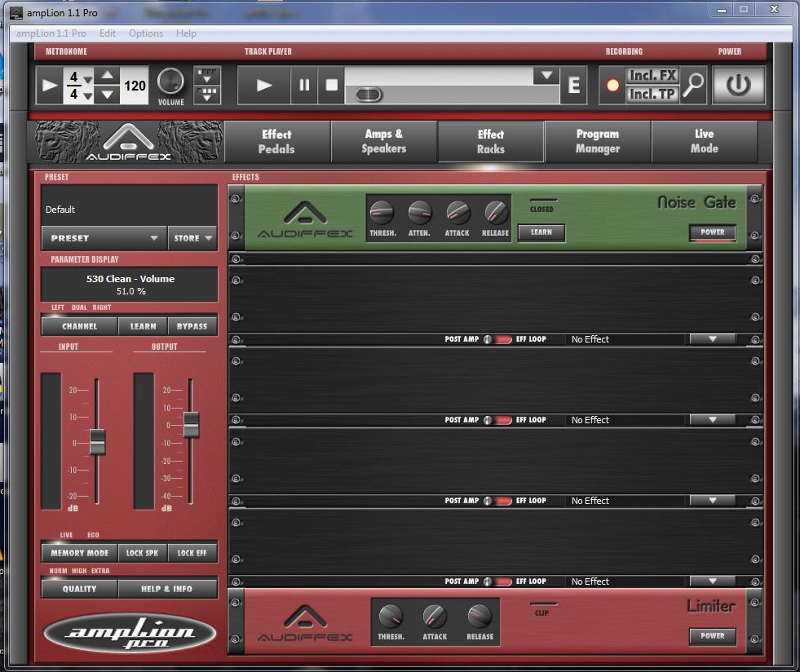Toggle Incl. FX recording option
Image resolution: width=800 pixels, height=672 pixels.
click(653, 76)
